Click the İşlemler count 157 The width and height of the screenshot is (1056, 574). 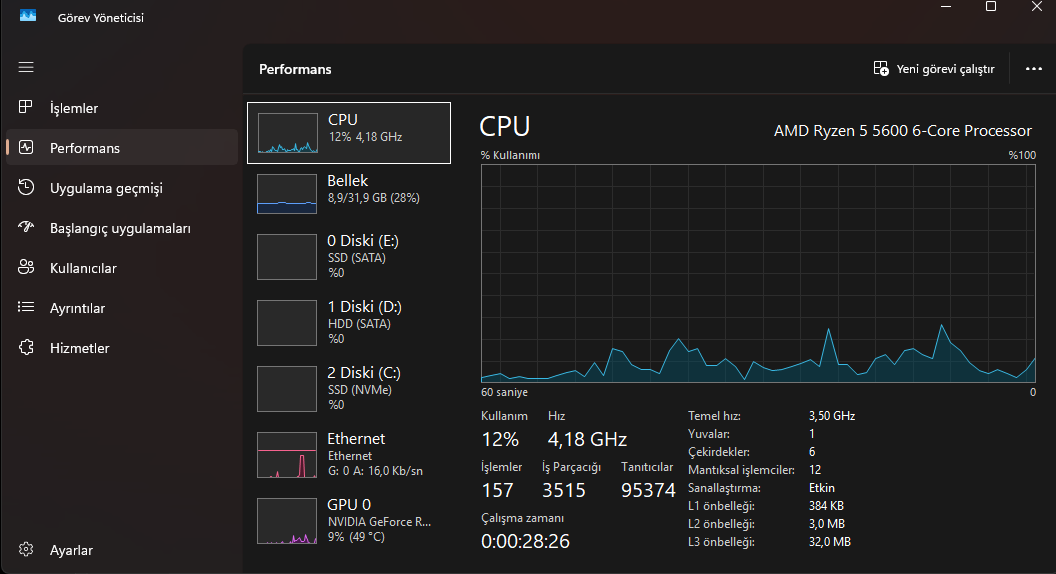click(498, 490)
